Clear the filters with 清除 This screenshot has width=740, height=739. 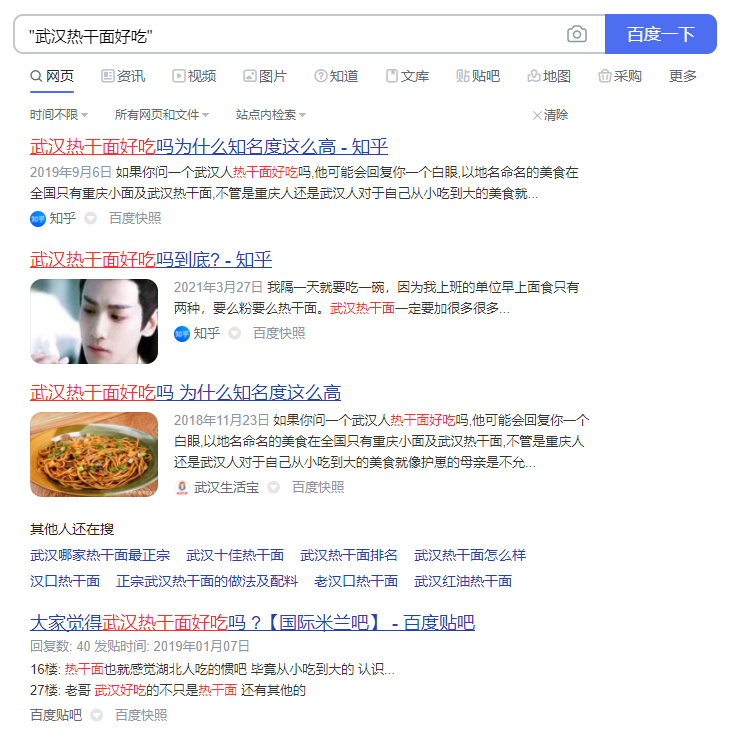[x=550, y=115]
